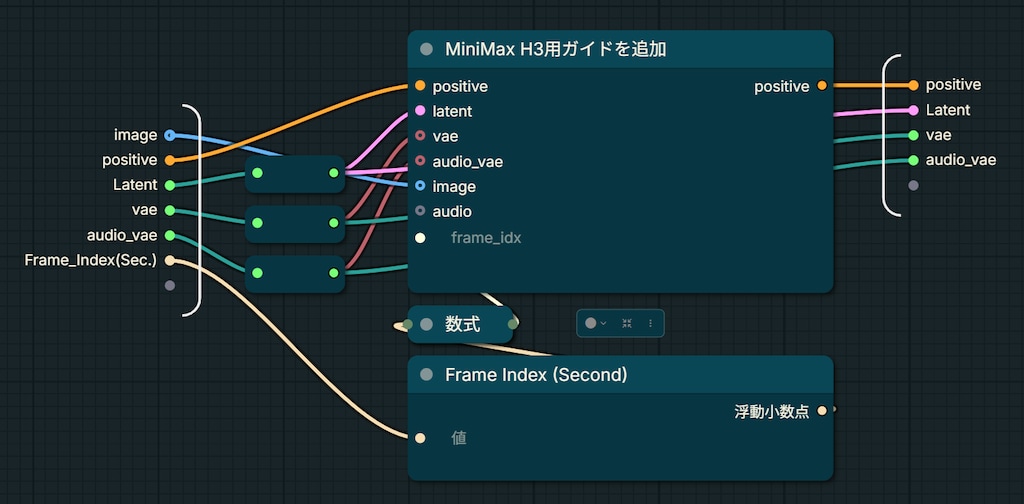The width and height of the screenshot is (1024, 504).
Task: Click the Latent label on the right output panel
Action: [x=948, y=110]
